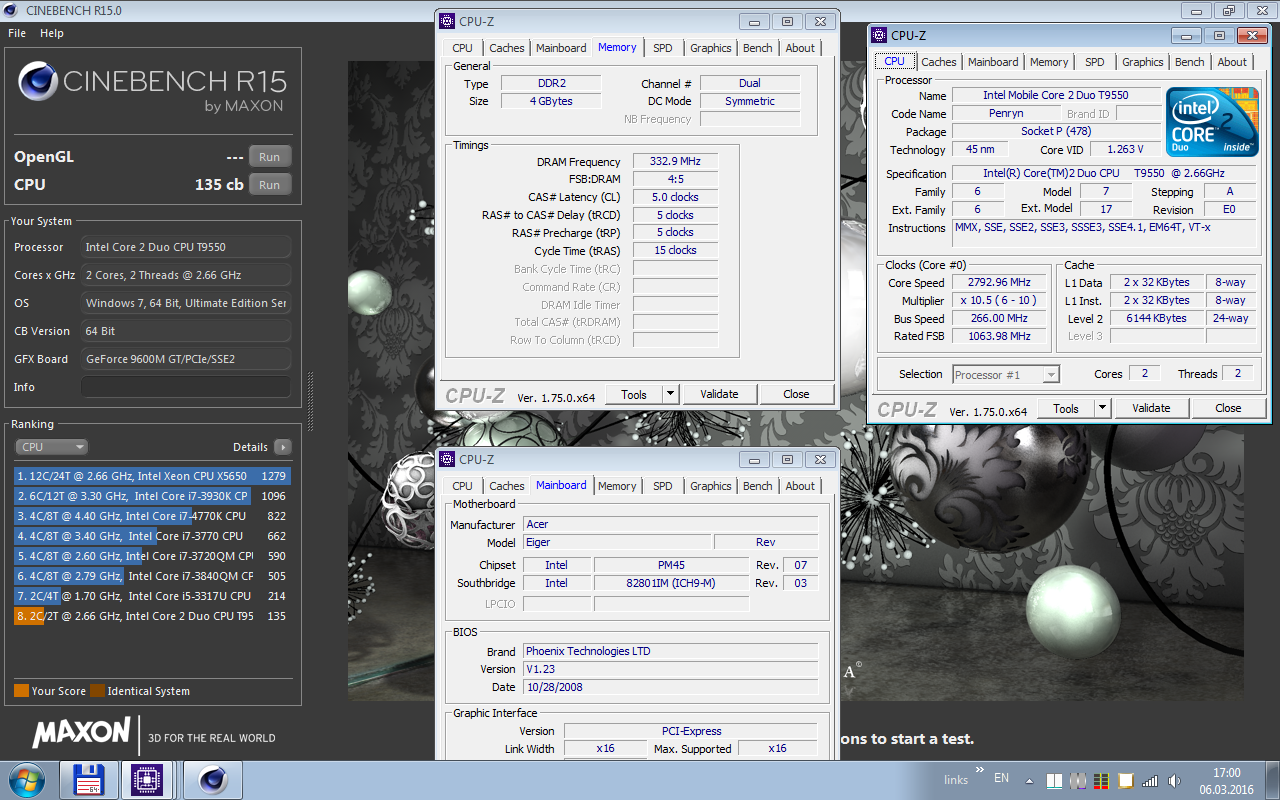This screenshot has width=1280, height=800.
Task: Click the Intel Core 2 Duo logo
Action: [1212, 122]
